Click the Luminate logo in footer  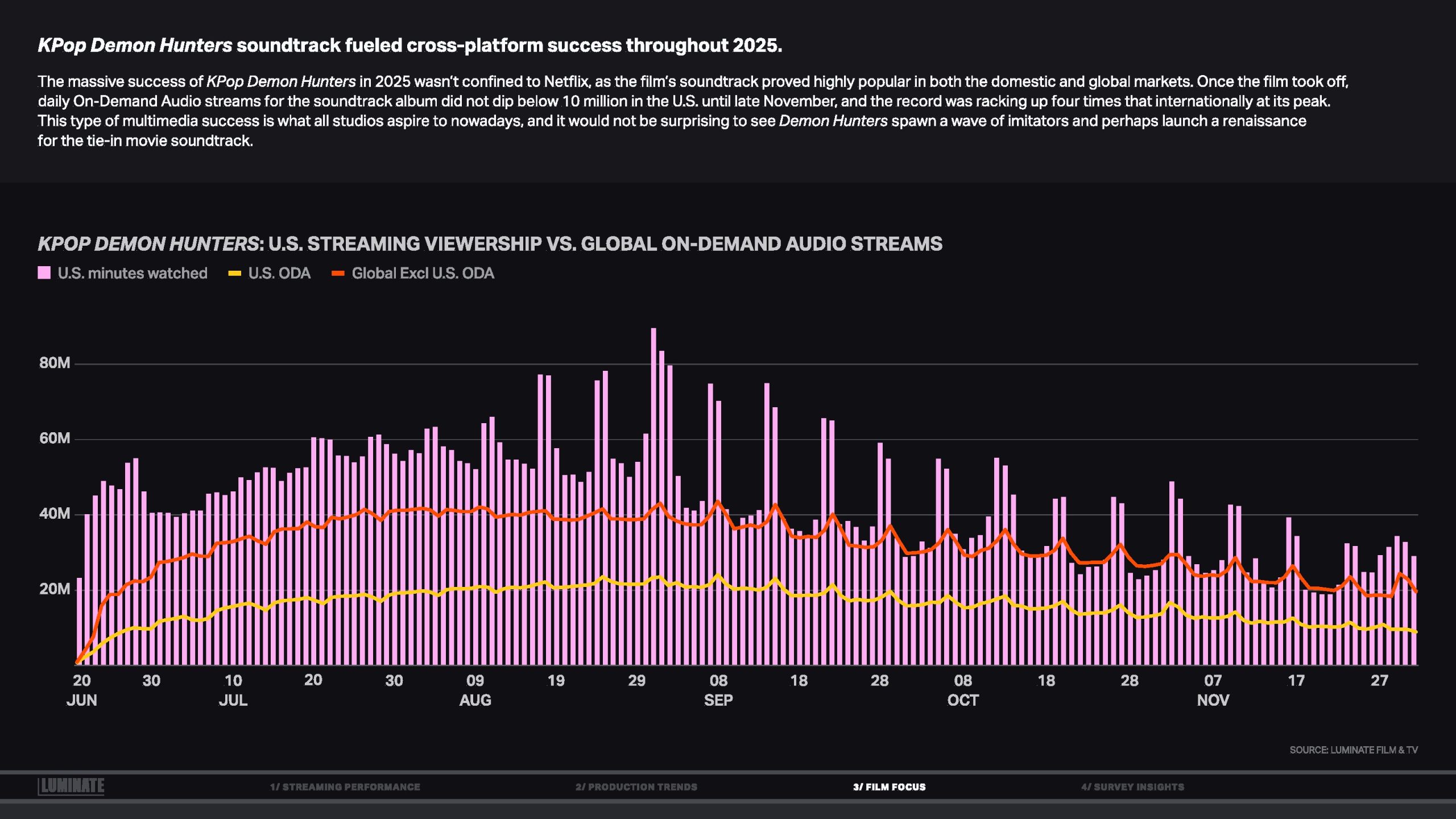pyautogui.click(x=71, y=786)
